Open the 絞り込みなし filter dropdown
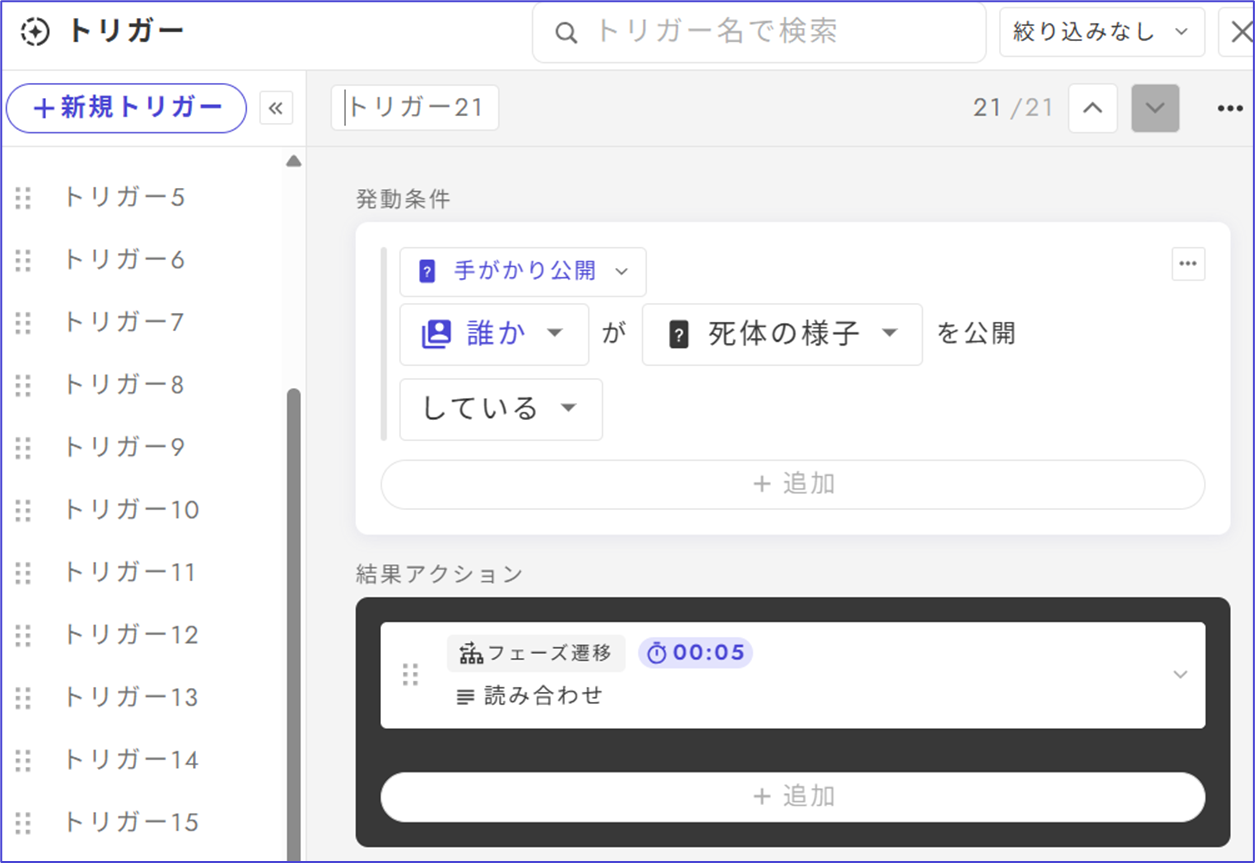 (x=1101, y=32)
